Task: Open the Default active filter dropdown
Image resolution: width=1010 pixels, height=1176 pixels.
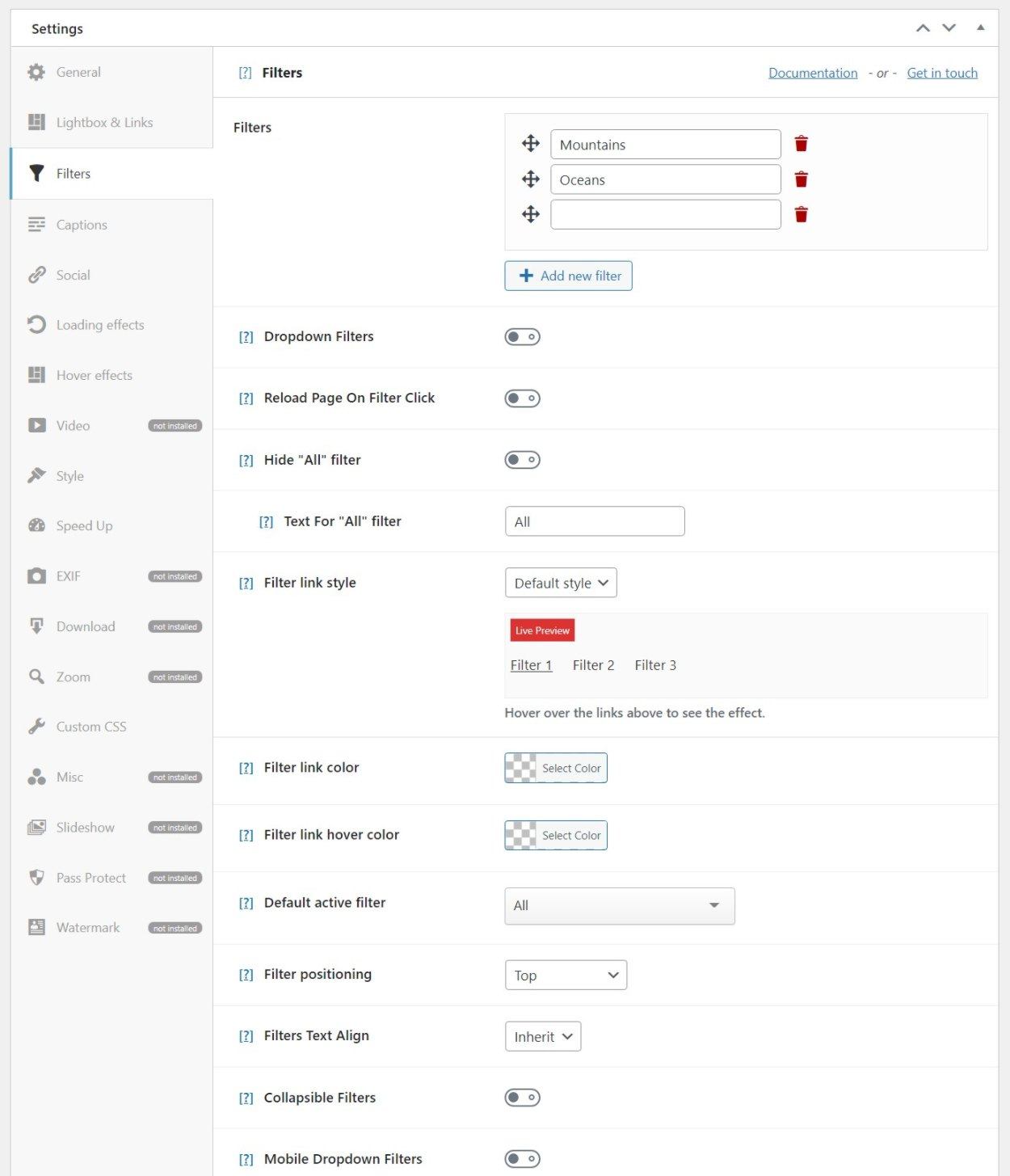Action: pos(620,905)
